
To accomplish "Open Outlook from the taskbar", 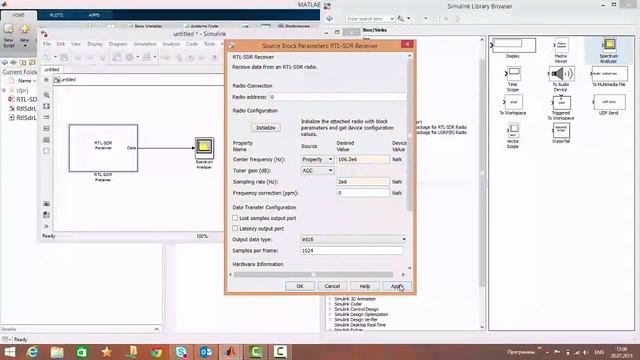I will point(206,352).
